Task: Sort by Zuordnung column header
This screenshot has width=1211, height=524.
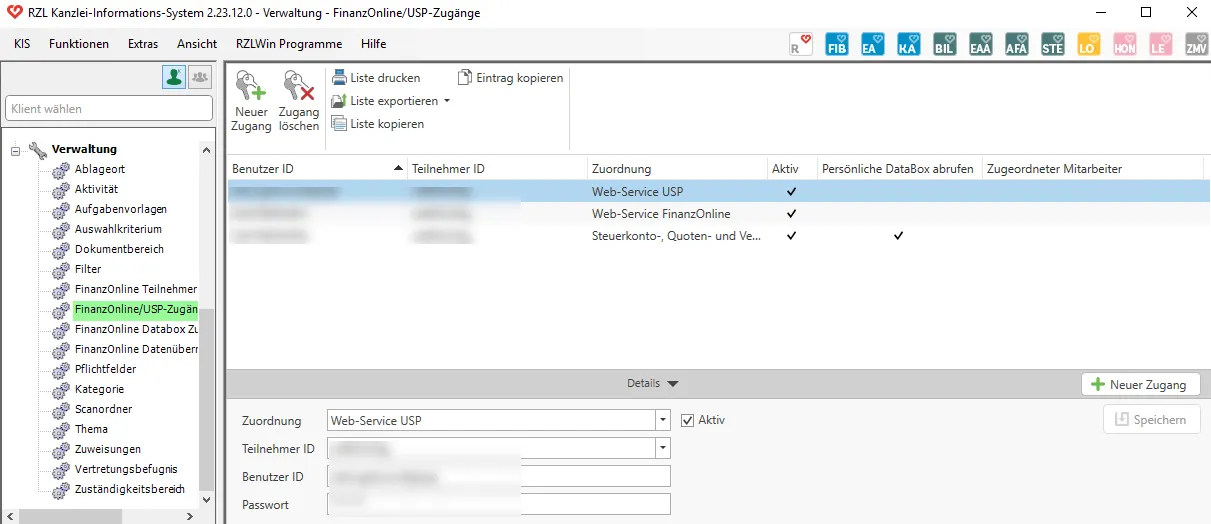Action: [677, 169]
